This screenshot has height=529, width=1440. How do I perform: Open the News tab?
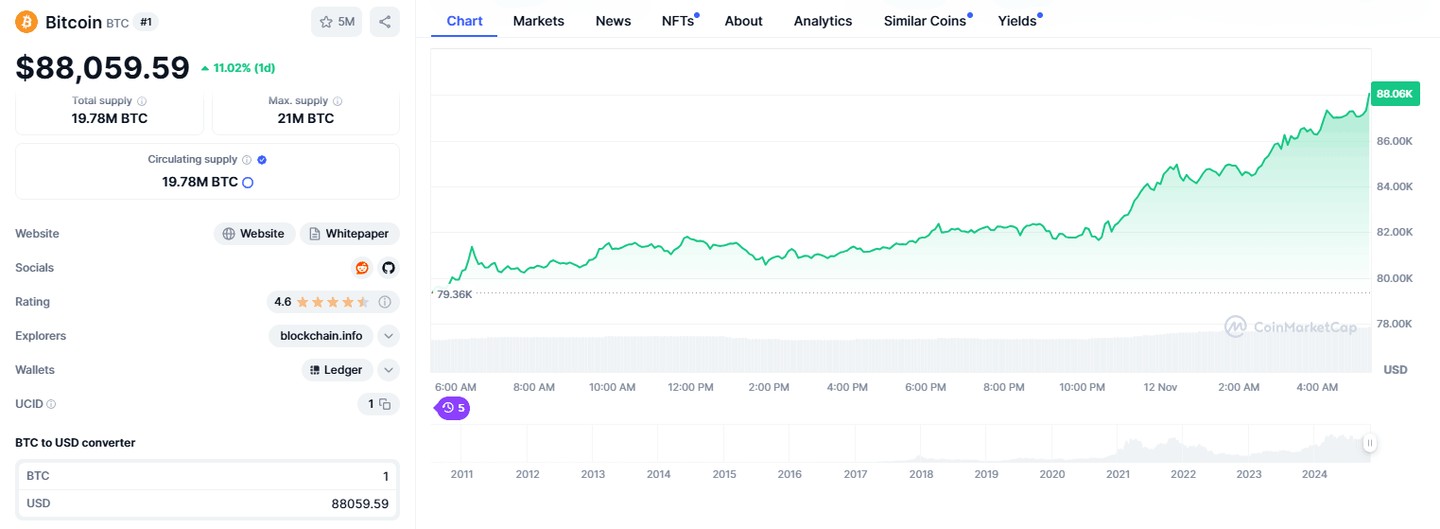[613, 21]
